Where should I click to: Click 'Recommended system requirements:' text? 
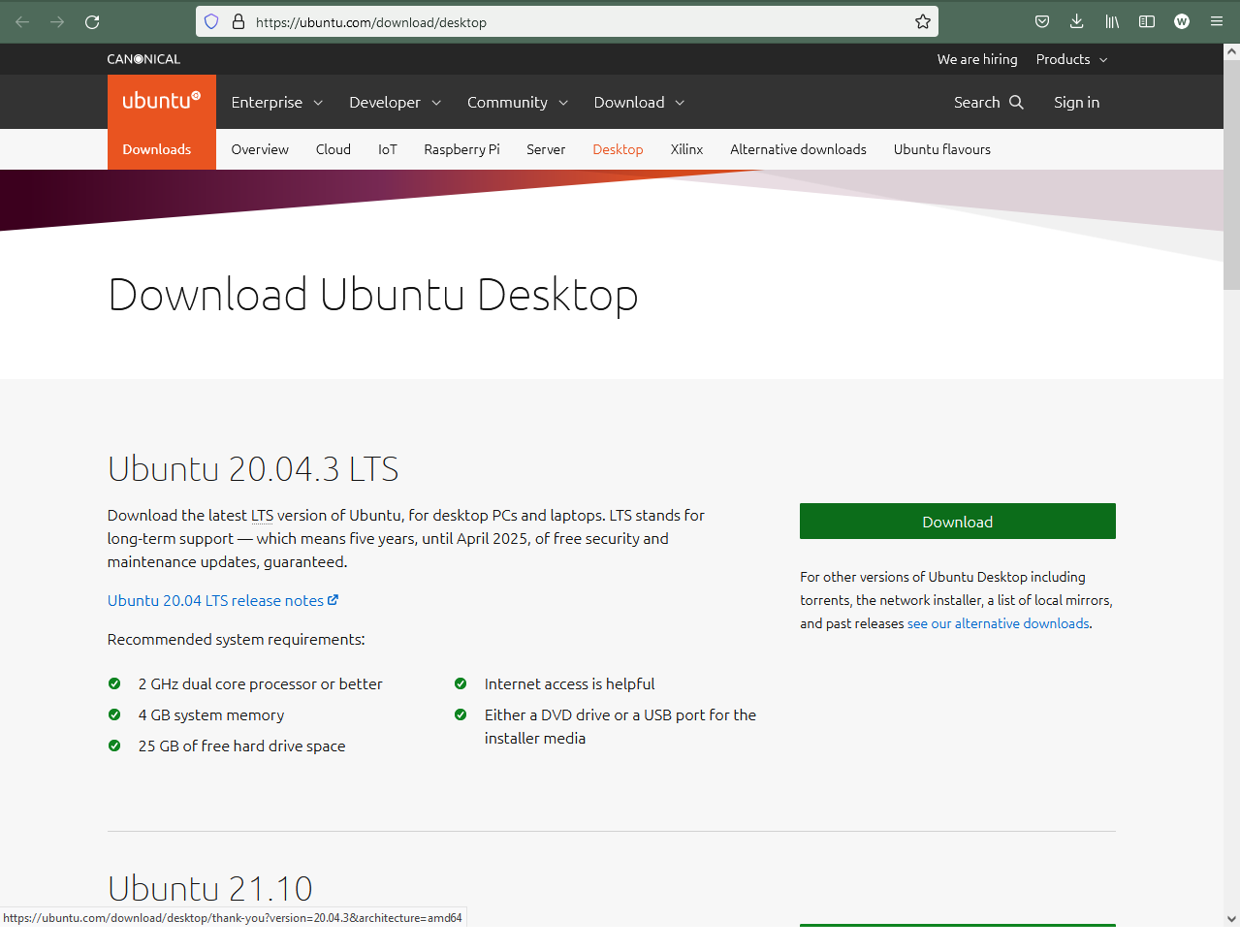237,639
